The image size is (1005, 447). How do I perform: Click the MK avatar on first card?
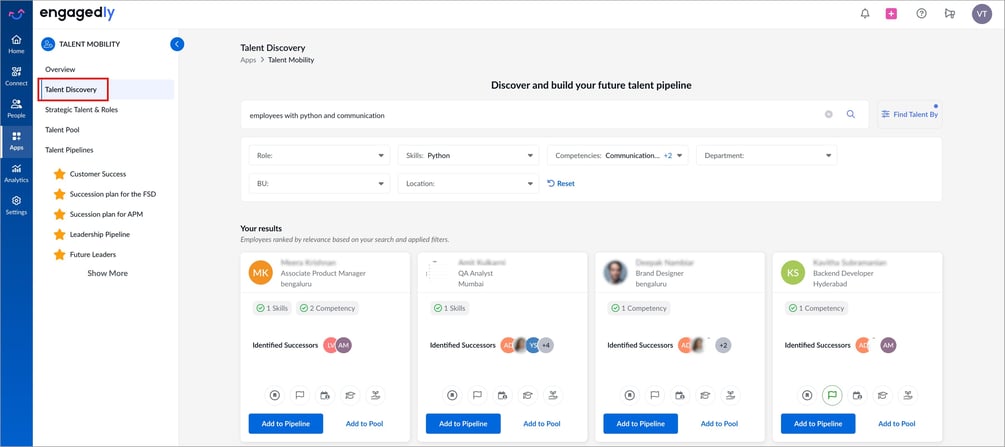coord(260,273)
